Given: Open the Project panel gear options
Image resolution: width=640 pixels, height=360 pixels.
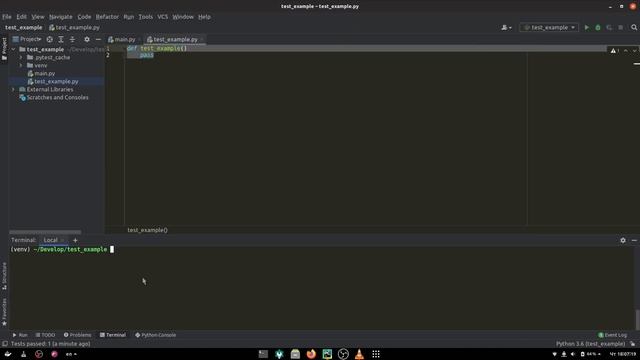Looking at the screenshot, I should (x=87, y=39).
